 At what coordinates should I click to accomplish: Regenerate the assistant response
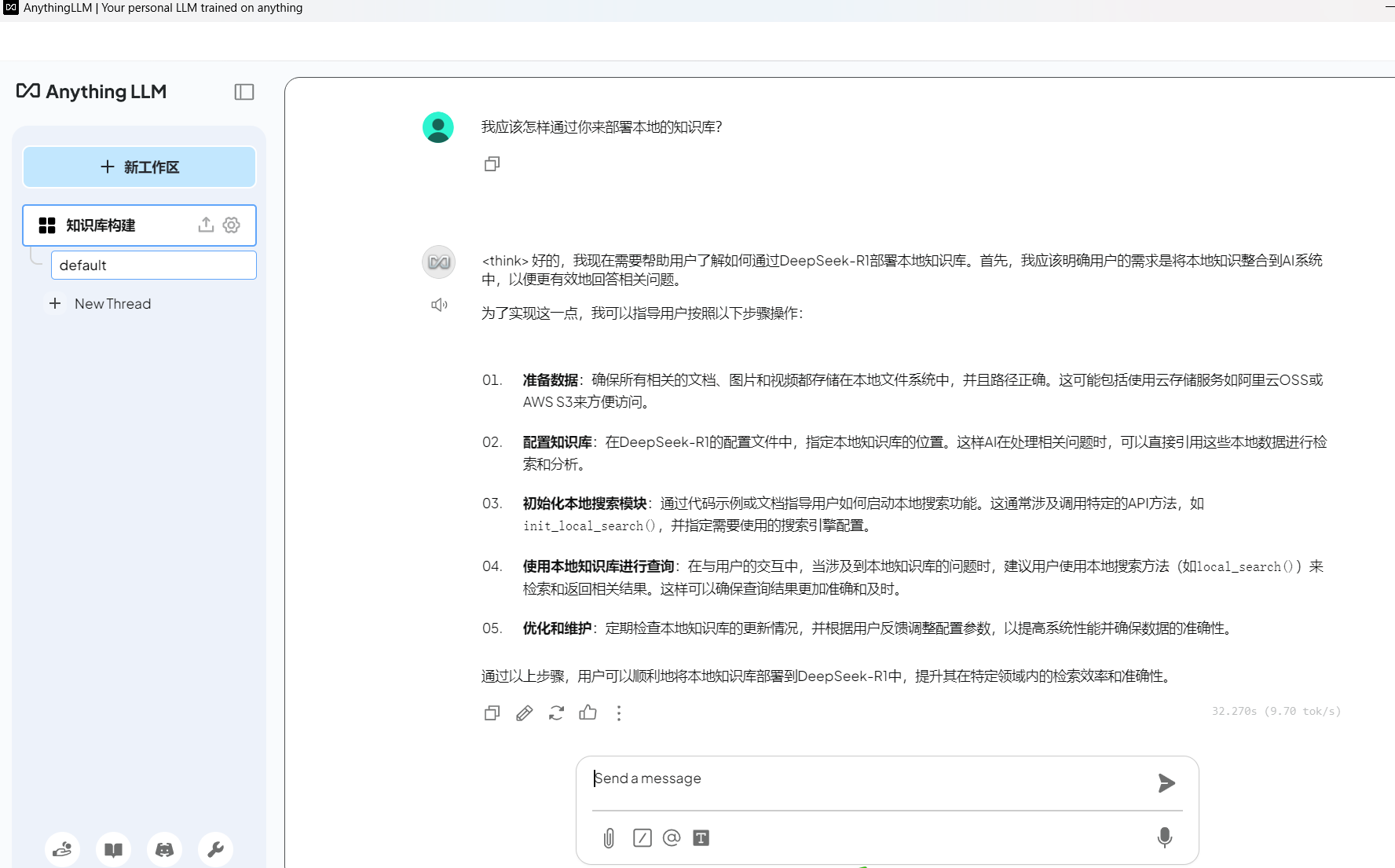tap(556, 713)
